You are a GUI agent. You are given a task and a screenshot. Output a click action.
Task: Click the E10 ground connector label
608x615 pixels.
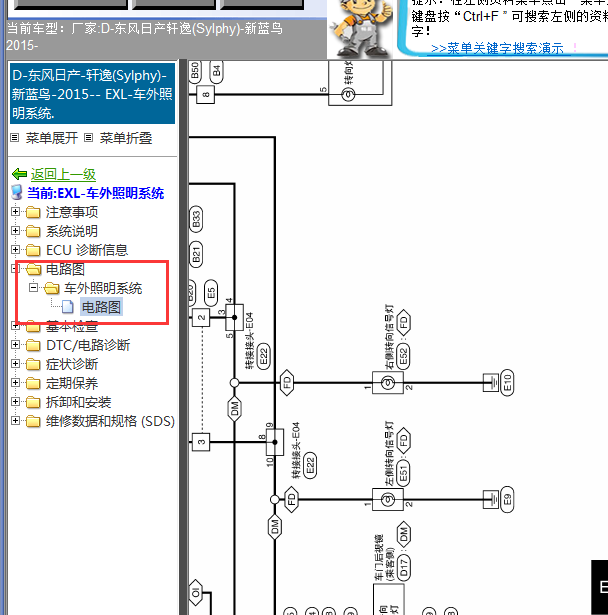point(507,383)
